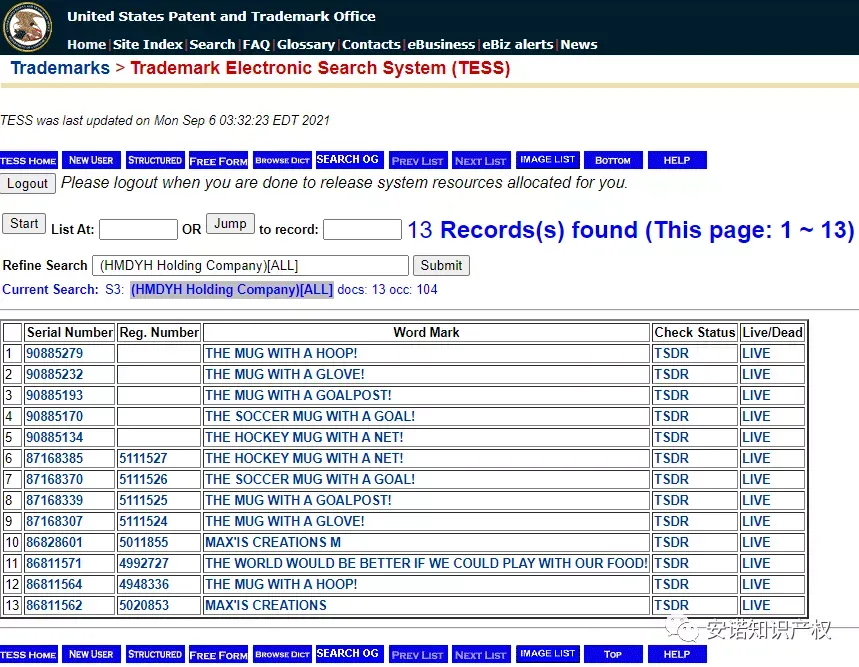Check TSDR status for row 1
This screenshot has height=667, width=859.
(672, 353)
